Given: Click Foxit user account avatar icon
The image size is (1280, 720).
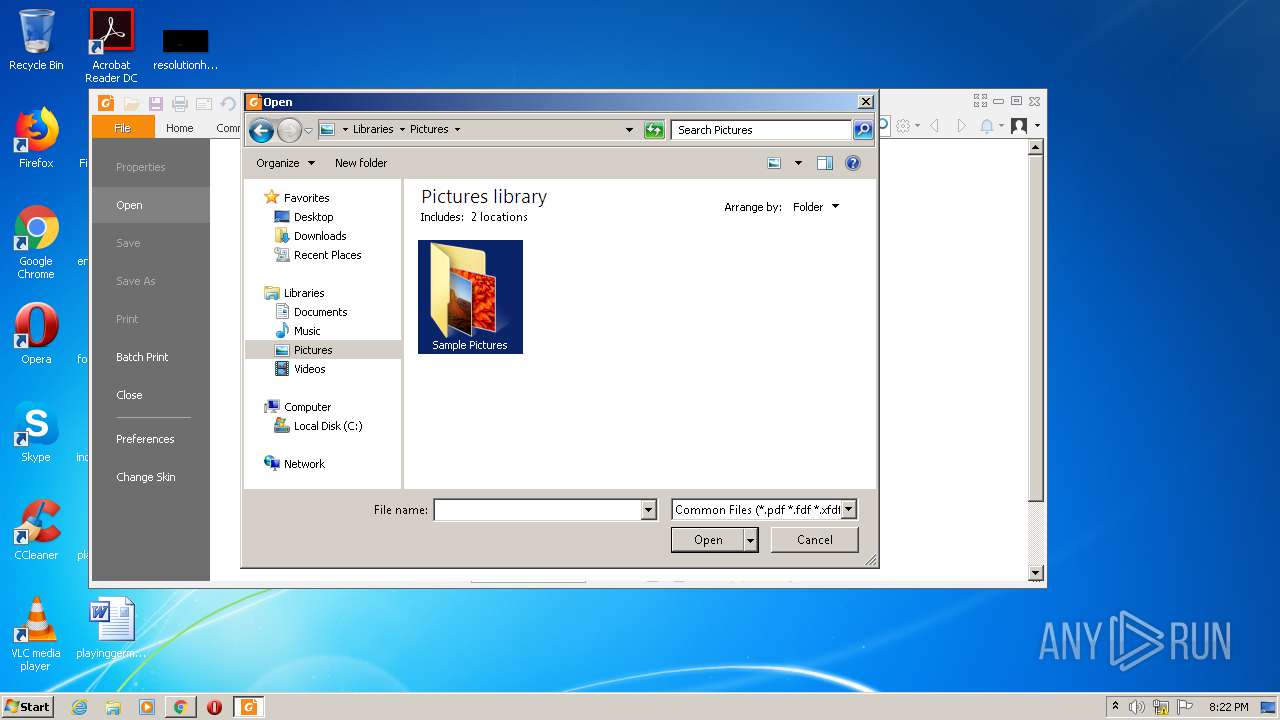Looking at the screenshot, I should click(1019, 126).
